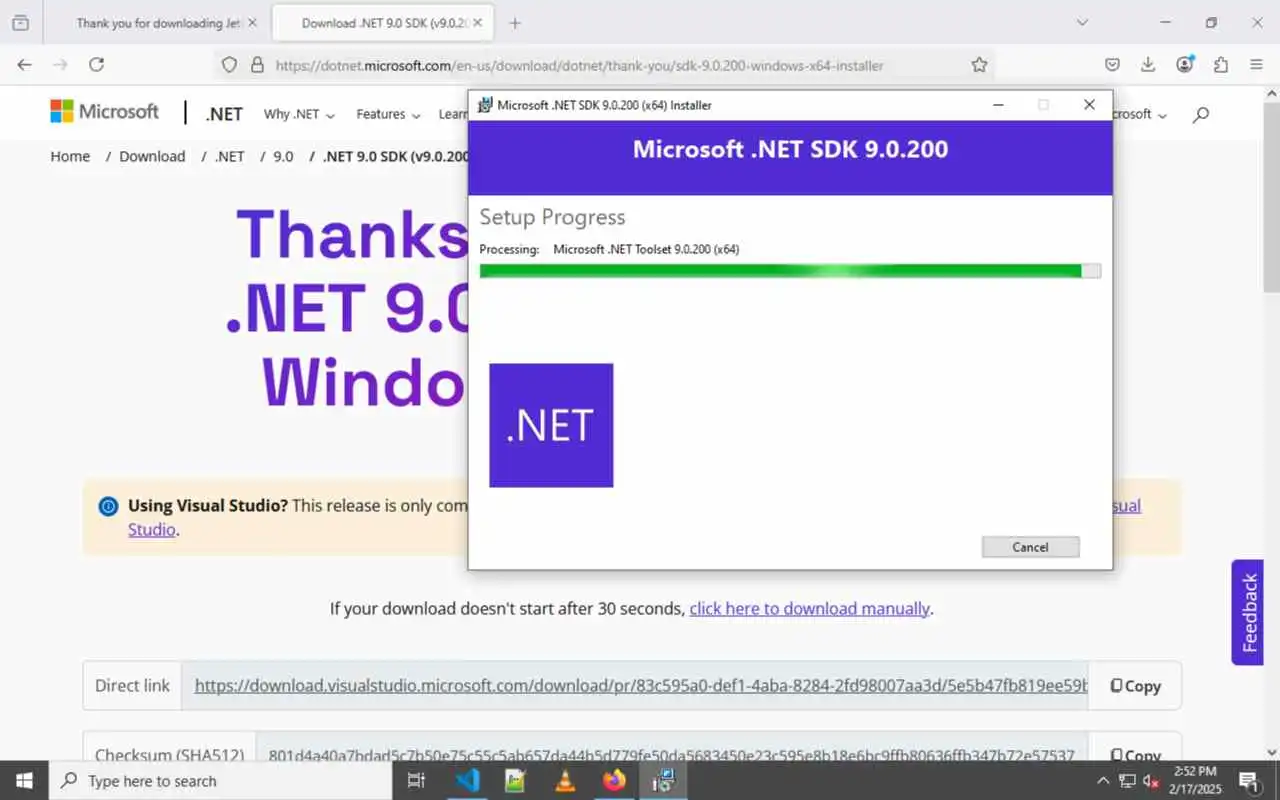
Task: Minimize the .NET SDK installer window
Action: pos(998,104)
